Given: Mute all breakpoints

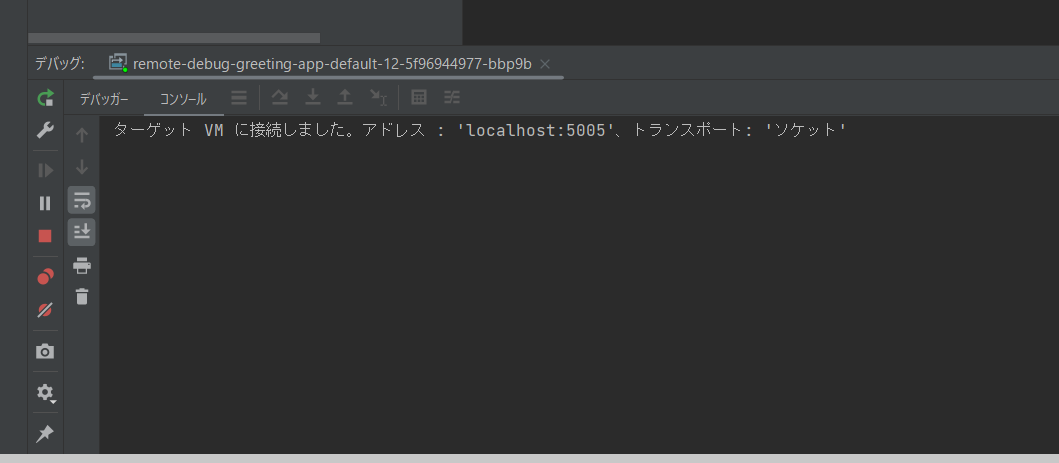Looking at the screenshot, I should pyautogui.click(x=45, y=310).
